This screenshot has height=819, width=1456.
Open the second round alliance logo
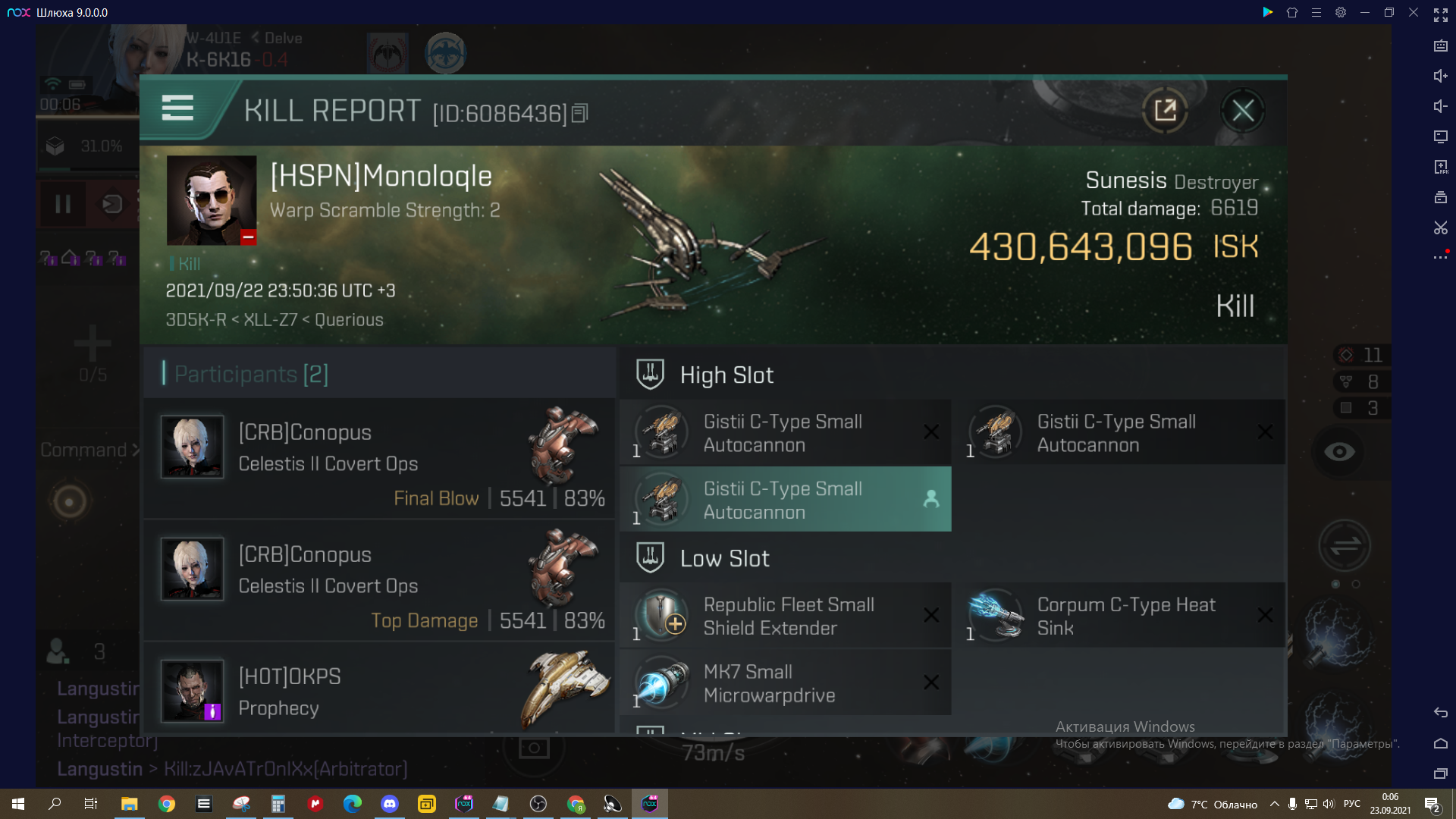point(445,53)
